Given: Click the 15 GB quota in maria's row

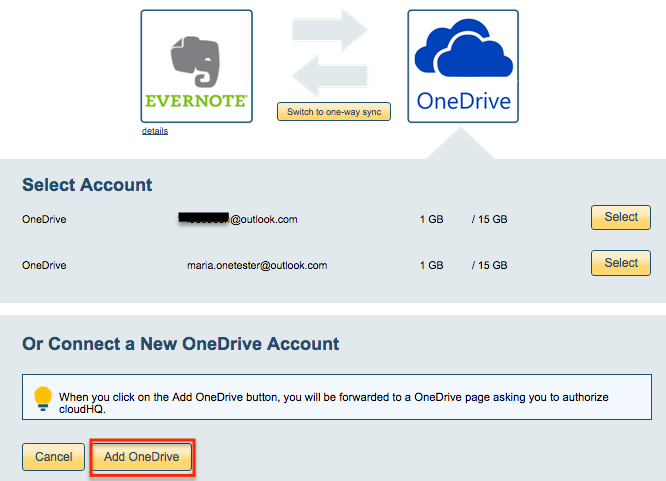Looking at the screenshot, I should (489, 265).
